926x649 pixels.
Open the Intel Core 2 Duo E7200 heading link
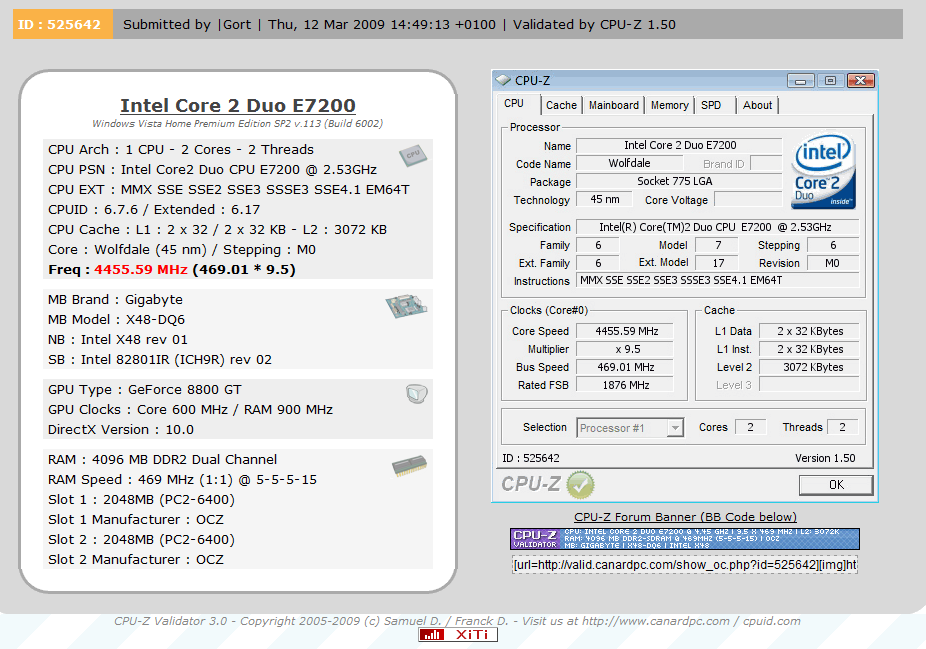pyautogui.click(x=238, y=105)
